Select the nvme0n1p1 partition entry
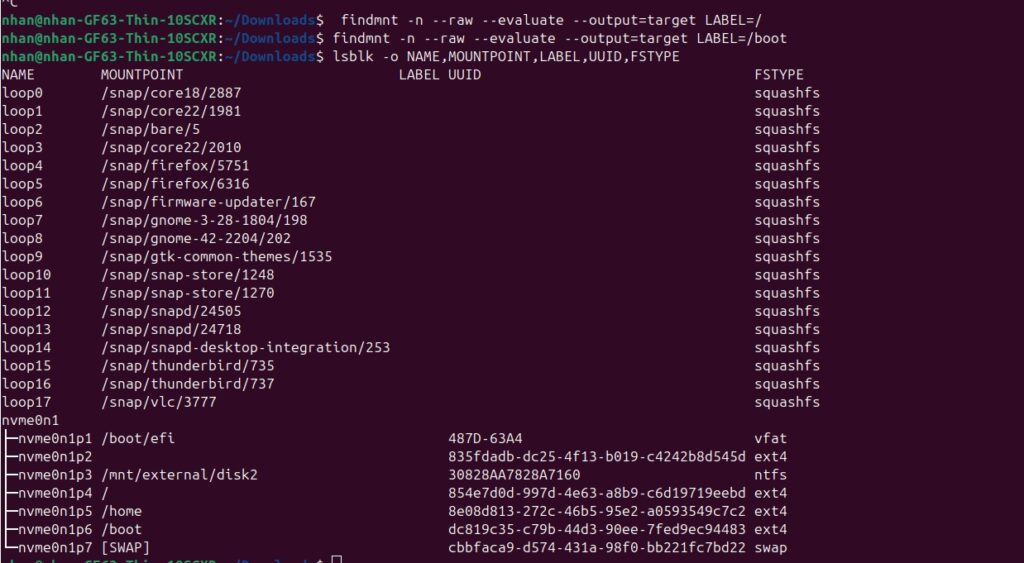The image size is (1024, 563). point(52,438)
